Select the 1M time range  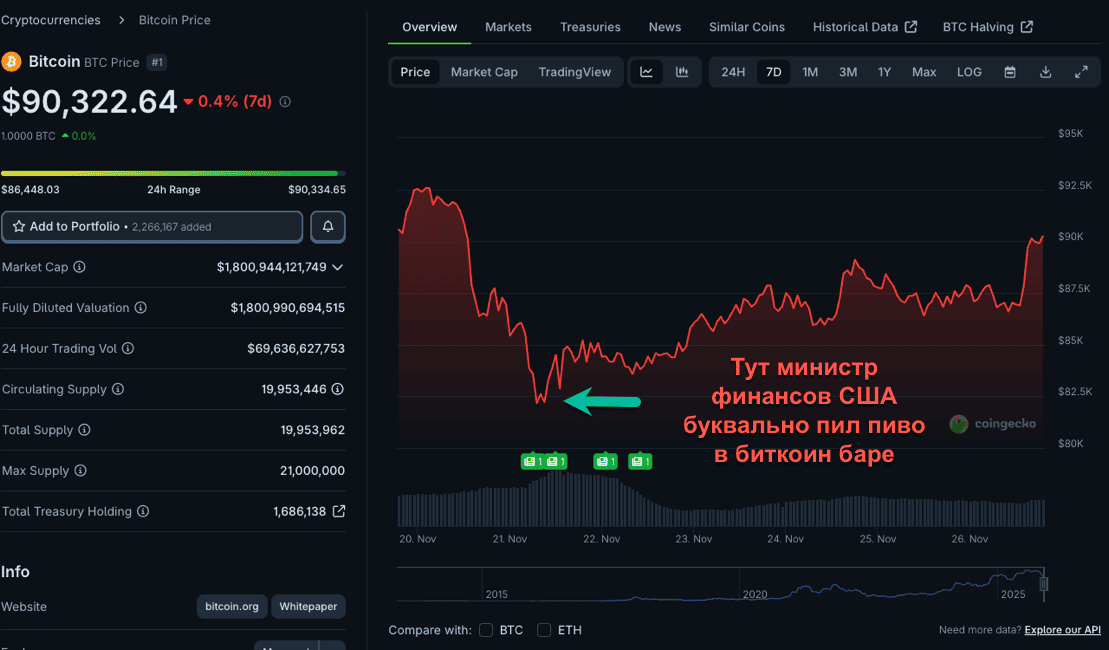pyautogui.click(x=810, y=72)
